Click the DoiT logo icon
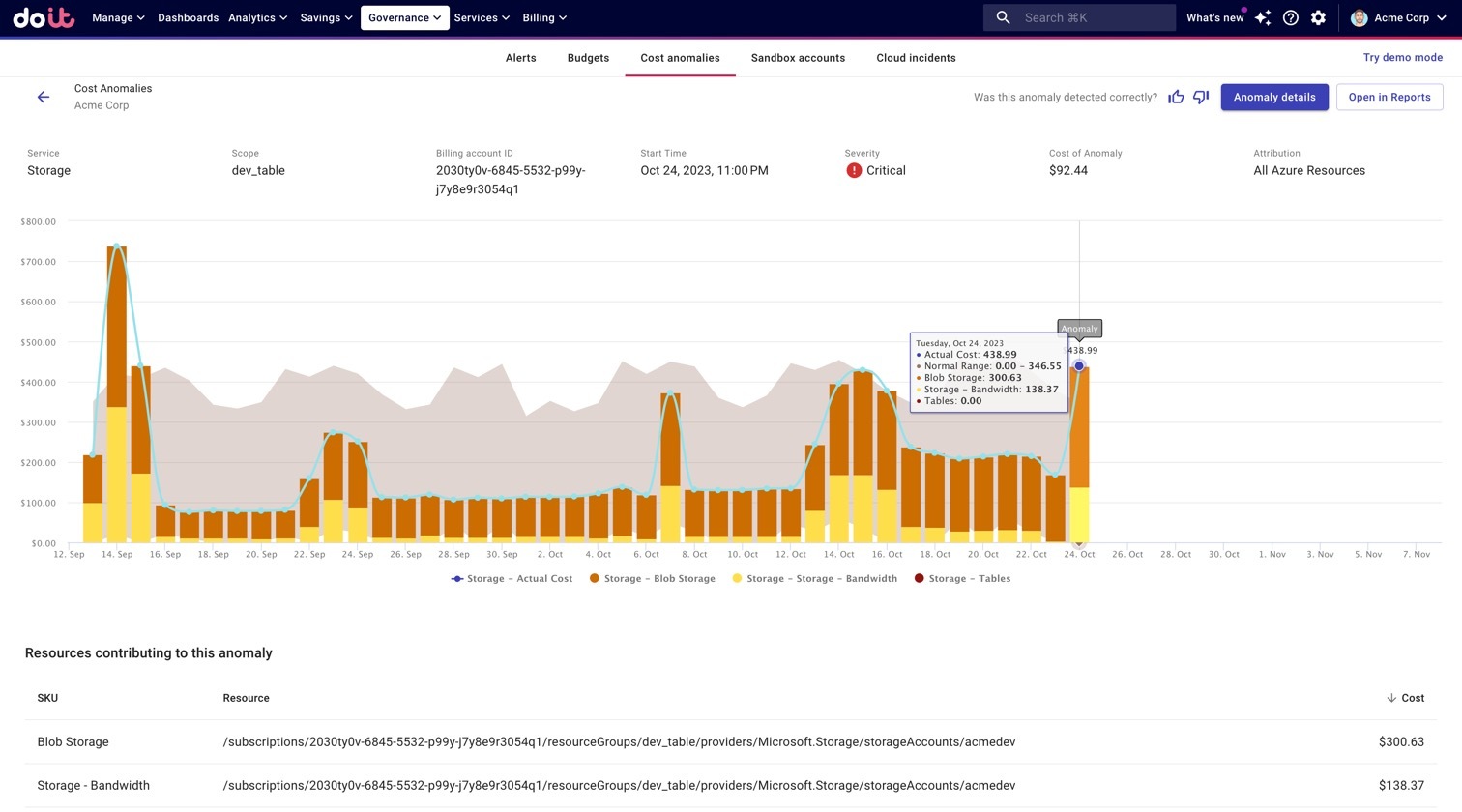 [x=44, y=17]
